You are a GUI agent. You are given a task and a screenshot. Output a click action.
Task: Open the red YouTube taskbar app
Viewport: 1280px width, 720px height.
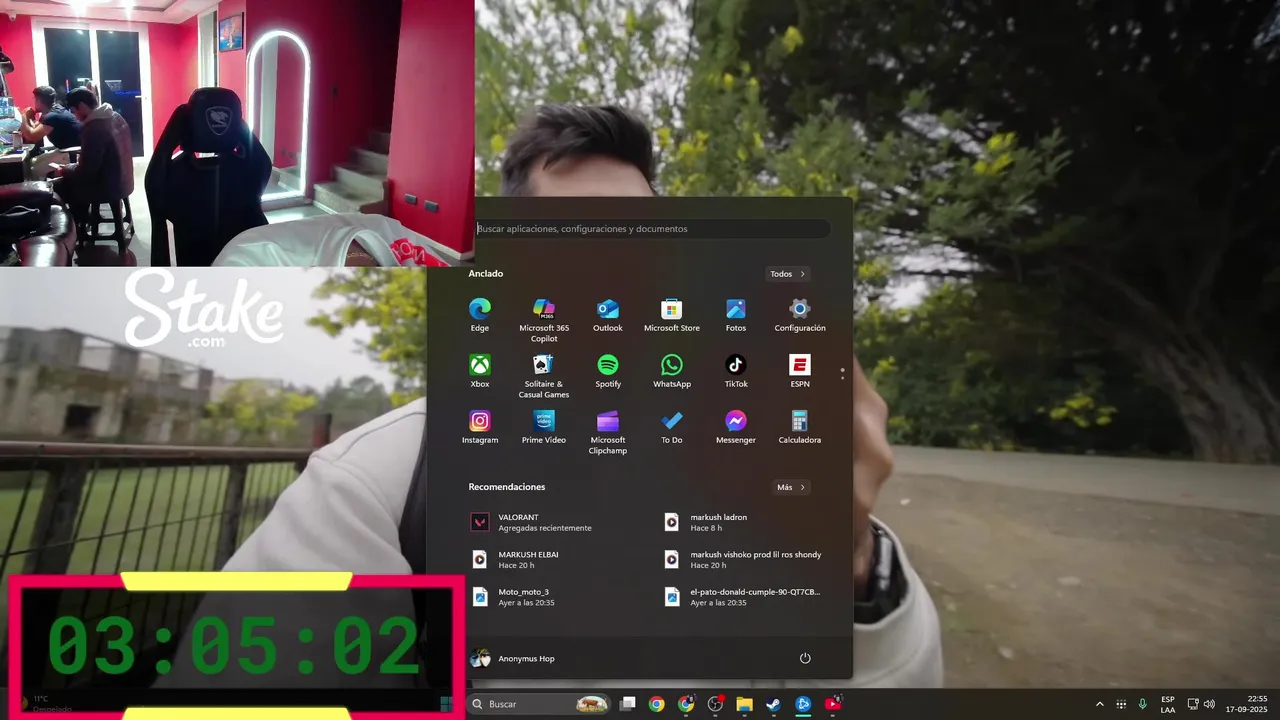coord(832,704)
